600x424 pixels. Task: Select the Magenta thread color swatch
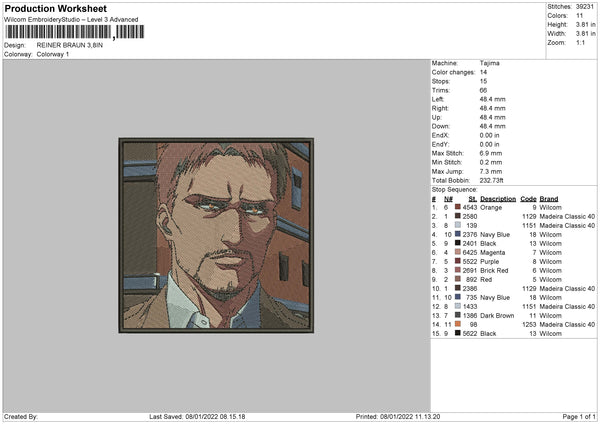click(458, 252)
